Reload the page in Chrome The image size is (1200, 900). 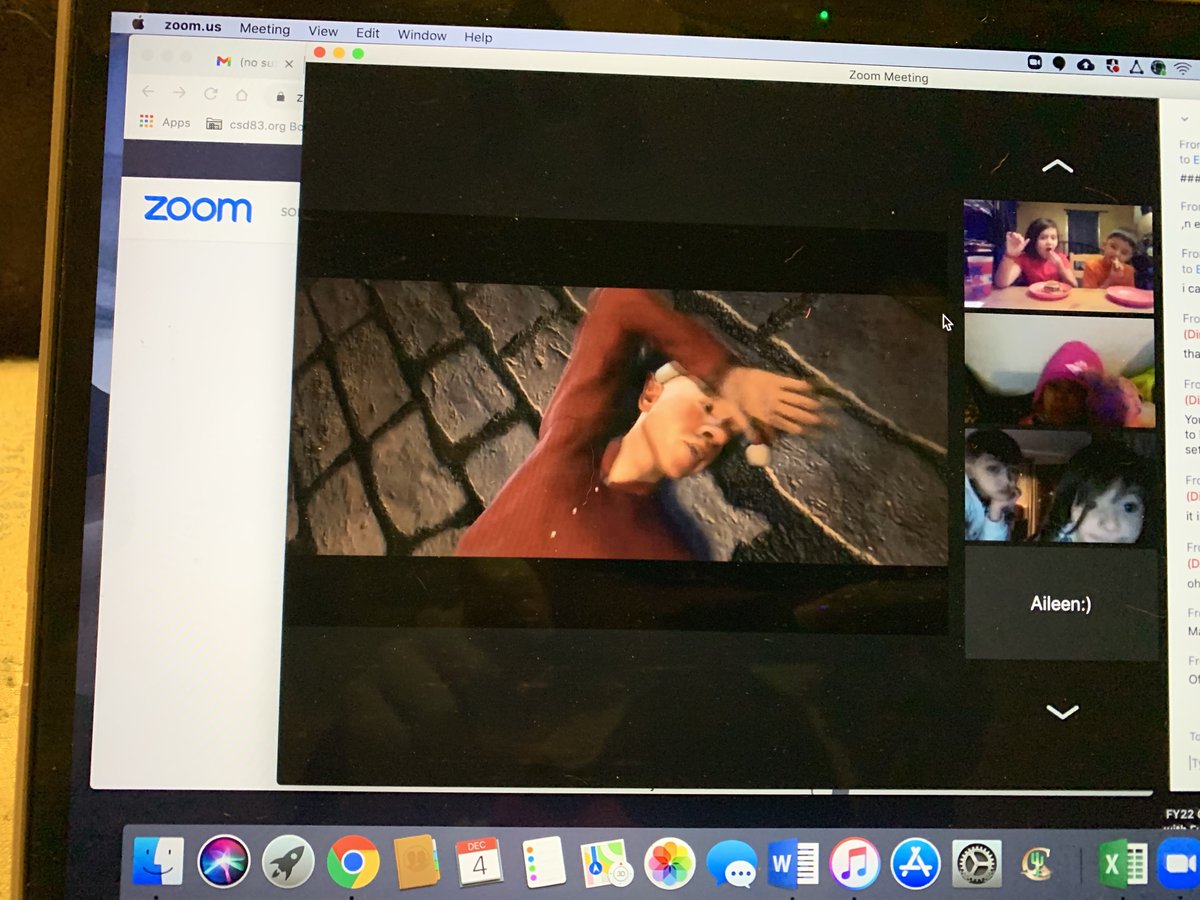pyautogui.click(x=210, y=93)
